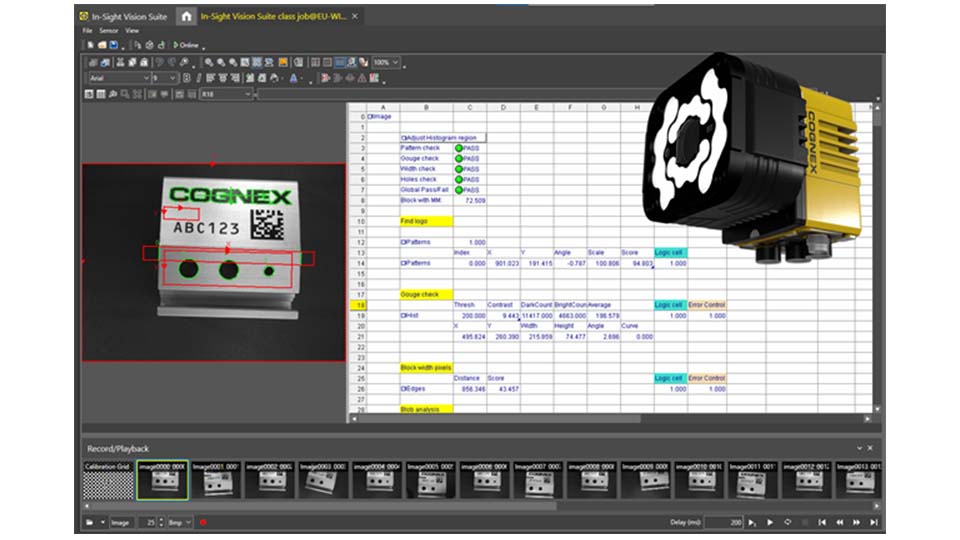Screen dimensions: 960x540
Task: Toggle the Online mode button
Action: point(186,45)
